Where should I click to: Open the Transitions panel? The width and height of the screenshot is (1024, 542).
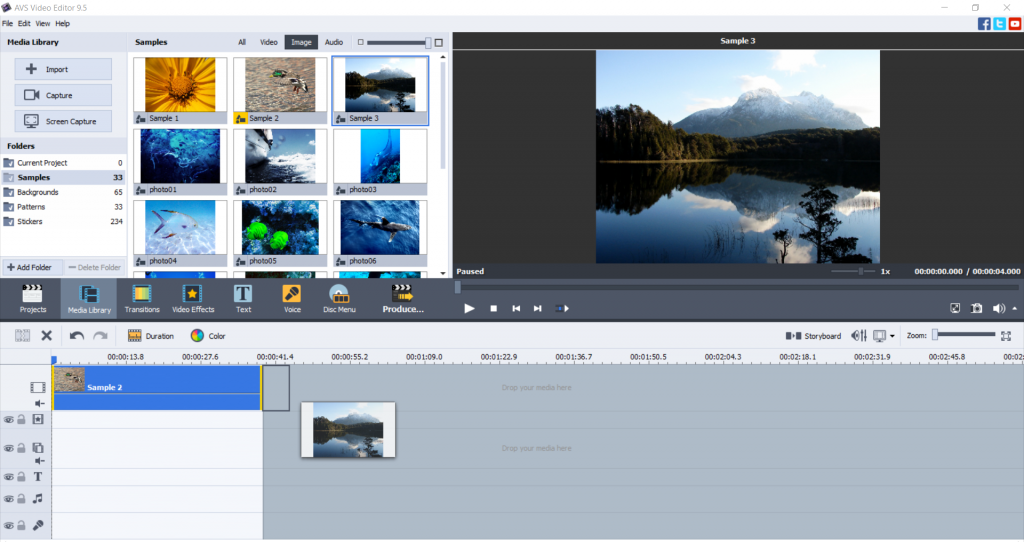click(x=142, y=298)
